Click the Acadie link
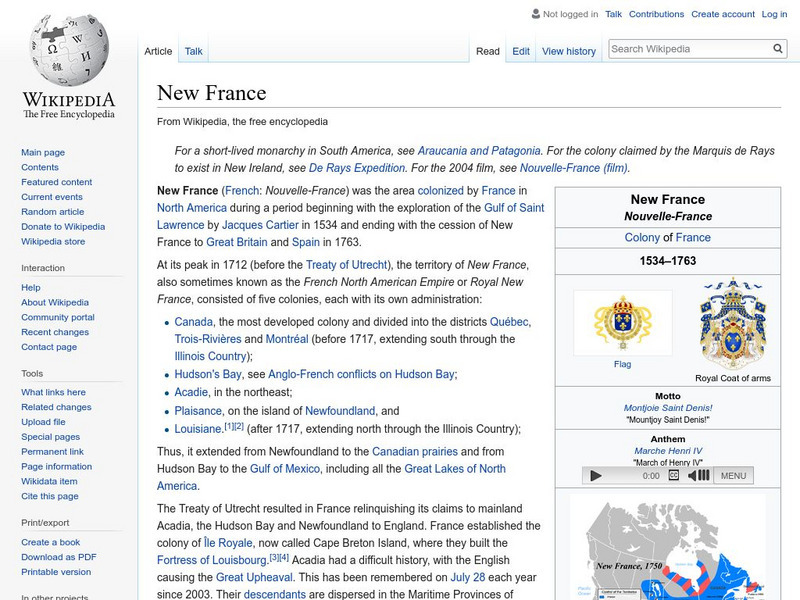800x600 pixels. click(x=191, y=392)
